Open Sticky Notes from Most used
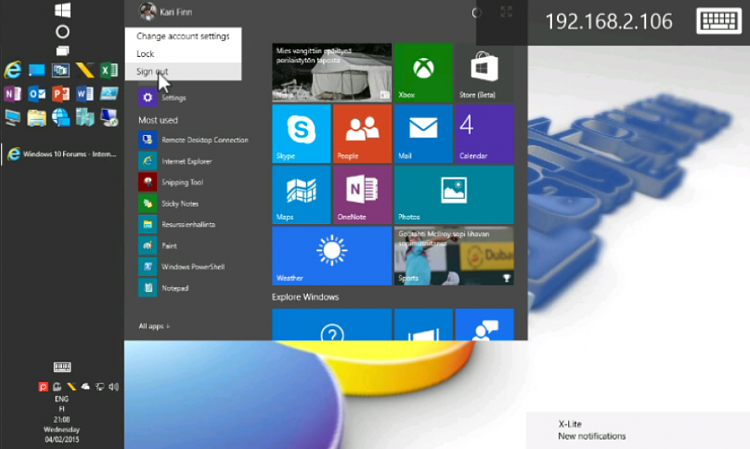The width and height of the screenshot is (750, 449). coord(169,203)
